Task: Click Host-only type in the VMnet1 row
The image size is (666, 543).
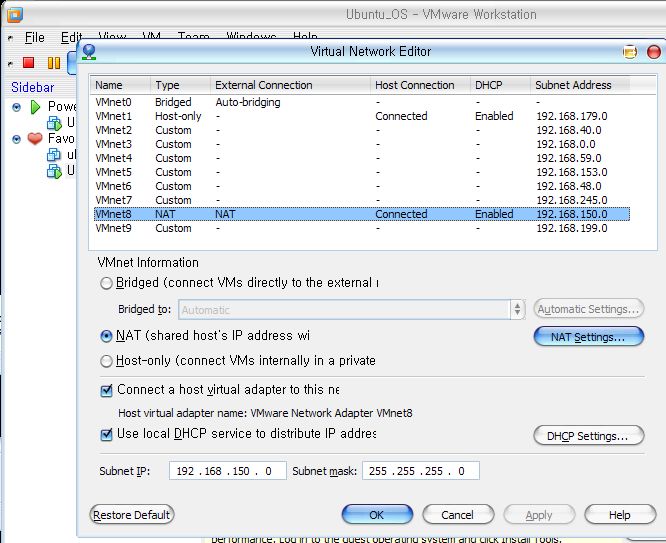Action: tap(178, 116)
